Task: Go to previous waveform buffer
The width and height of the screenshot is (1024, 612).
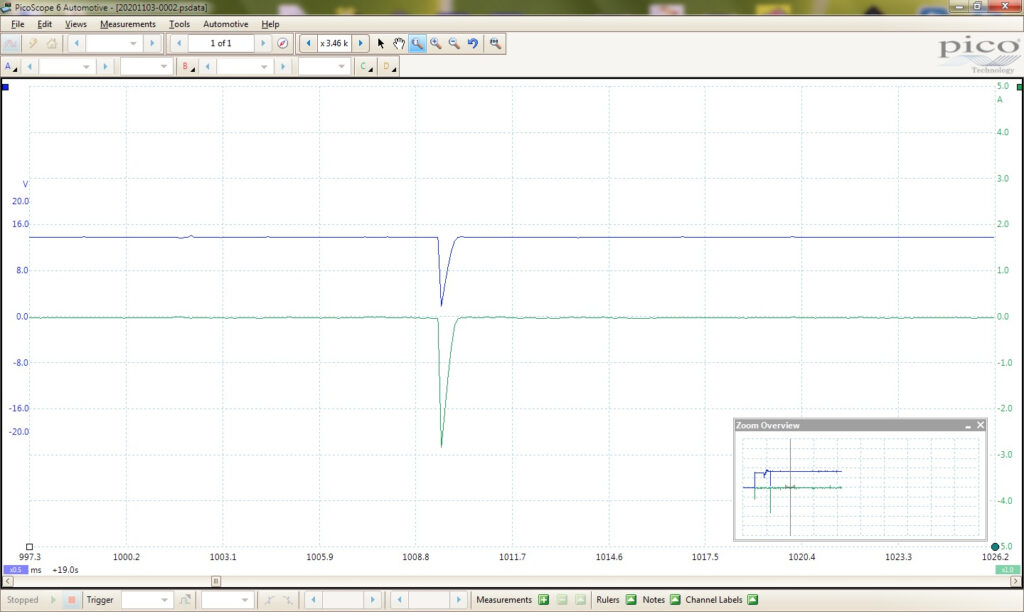Action: point(179,43)
